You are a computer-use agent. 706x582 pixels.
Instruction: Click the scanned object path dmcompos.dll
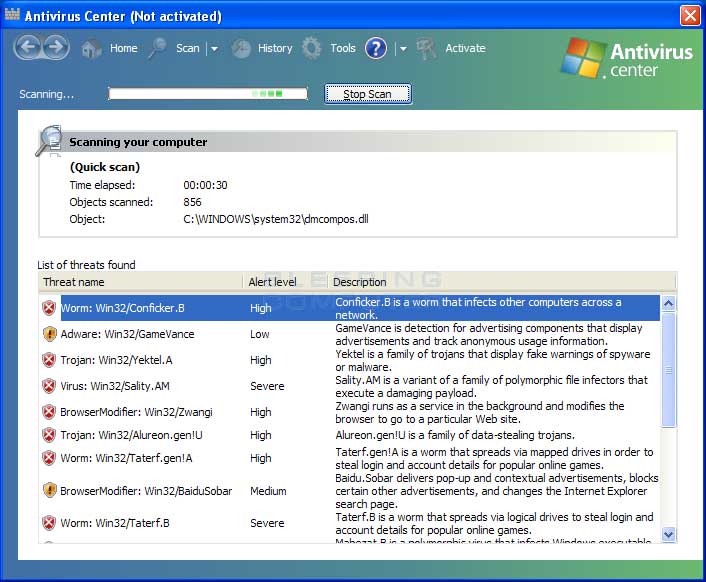coord(276,219)
